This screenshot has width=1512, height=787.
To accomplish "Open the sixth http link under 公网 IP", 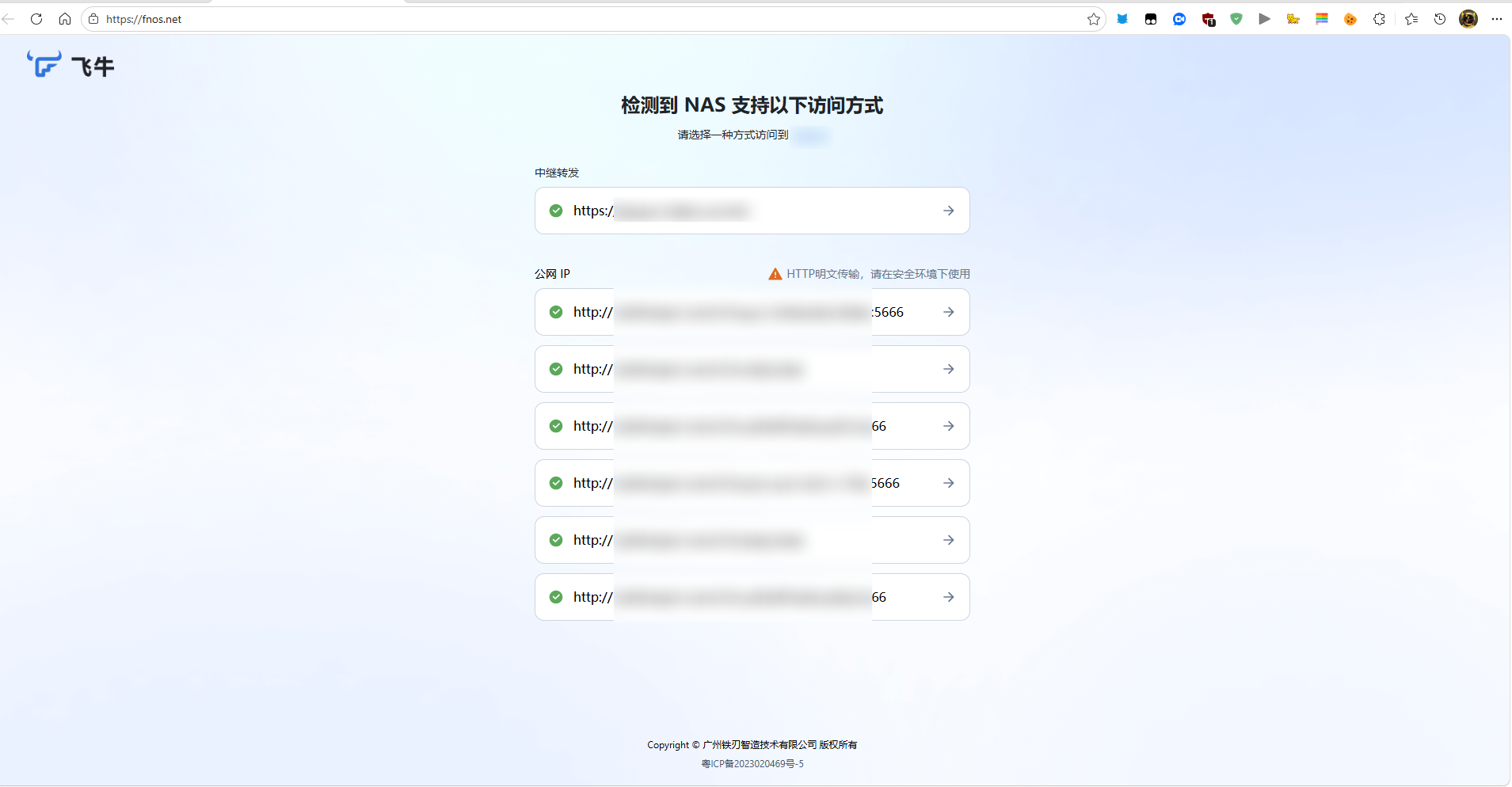I will (752, 597).
